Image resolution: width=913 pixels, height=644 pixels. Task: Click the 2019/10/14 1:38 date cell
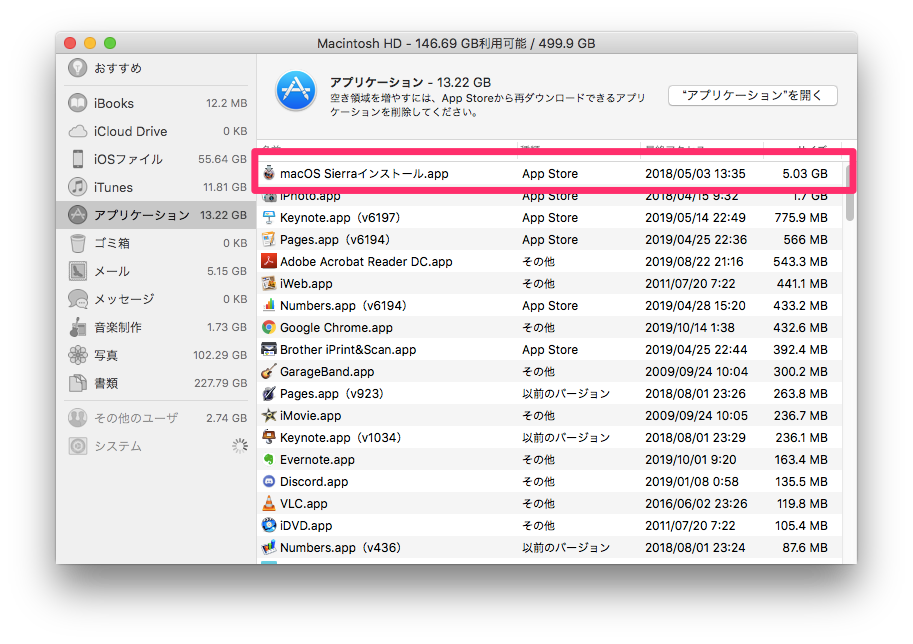coord(689,327)
